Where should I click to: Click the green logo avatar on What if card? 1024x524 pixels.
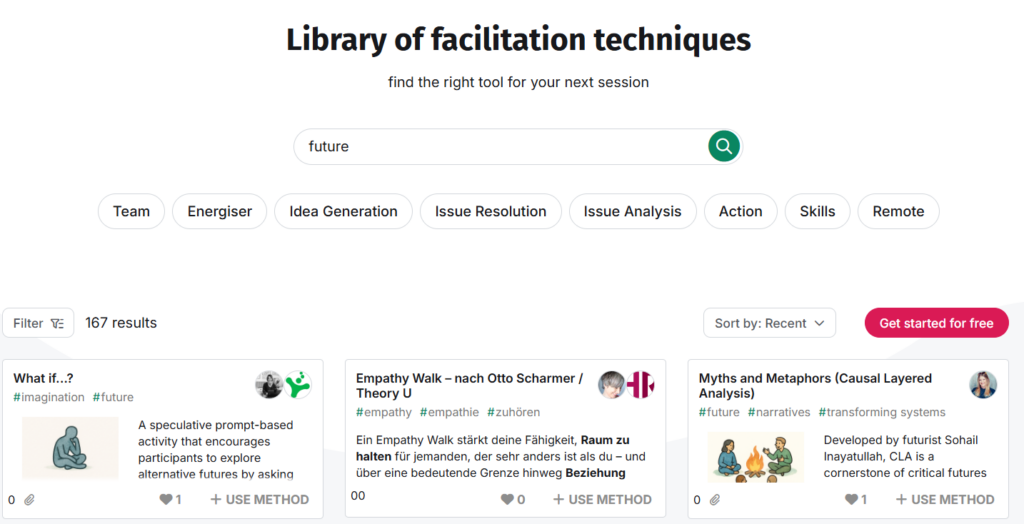point(298,385)
